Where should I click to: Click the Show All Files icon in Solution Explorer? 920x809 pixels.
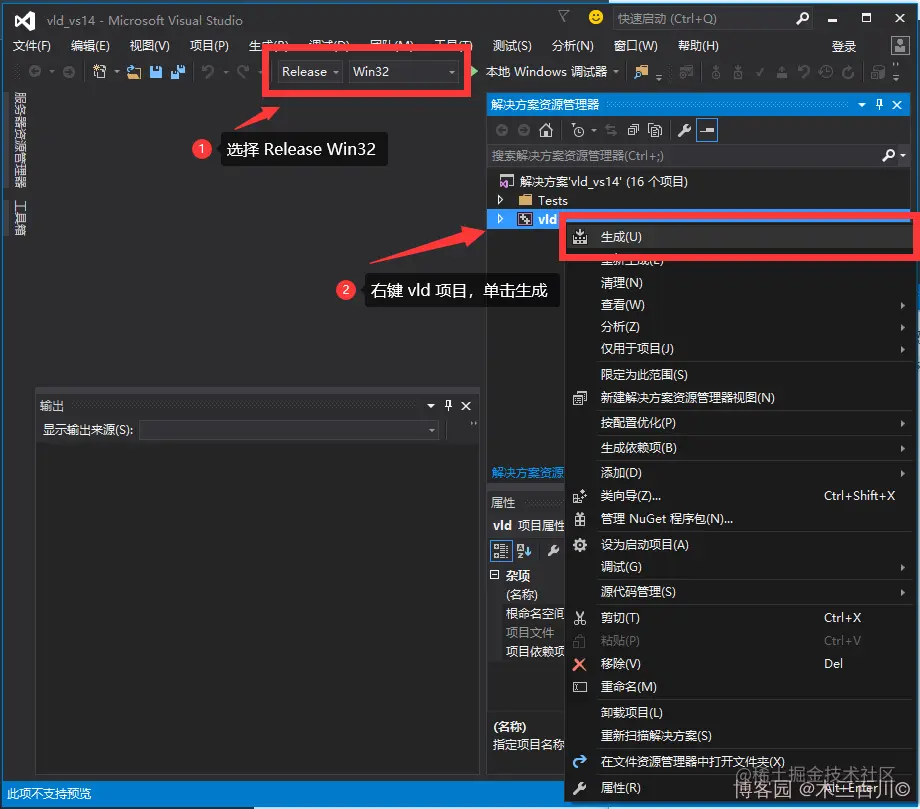click(x=655, y=130)
